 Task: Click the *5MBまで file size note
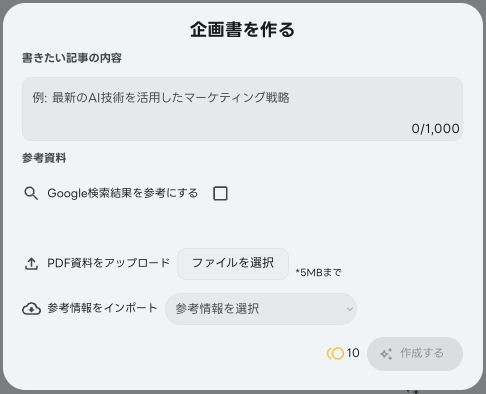pos(318,273)
